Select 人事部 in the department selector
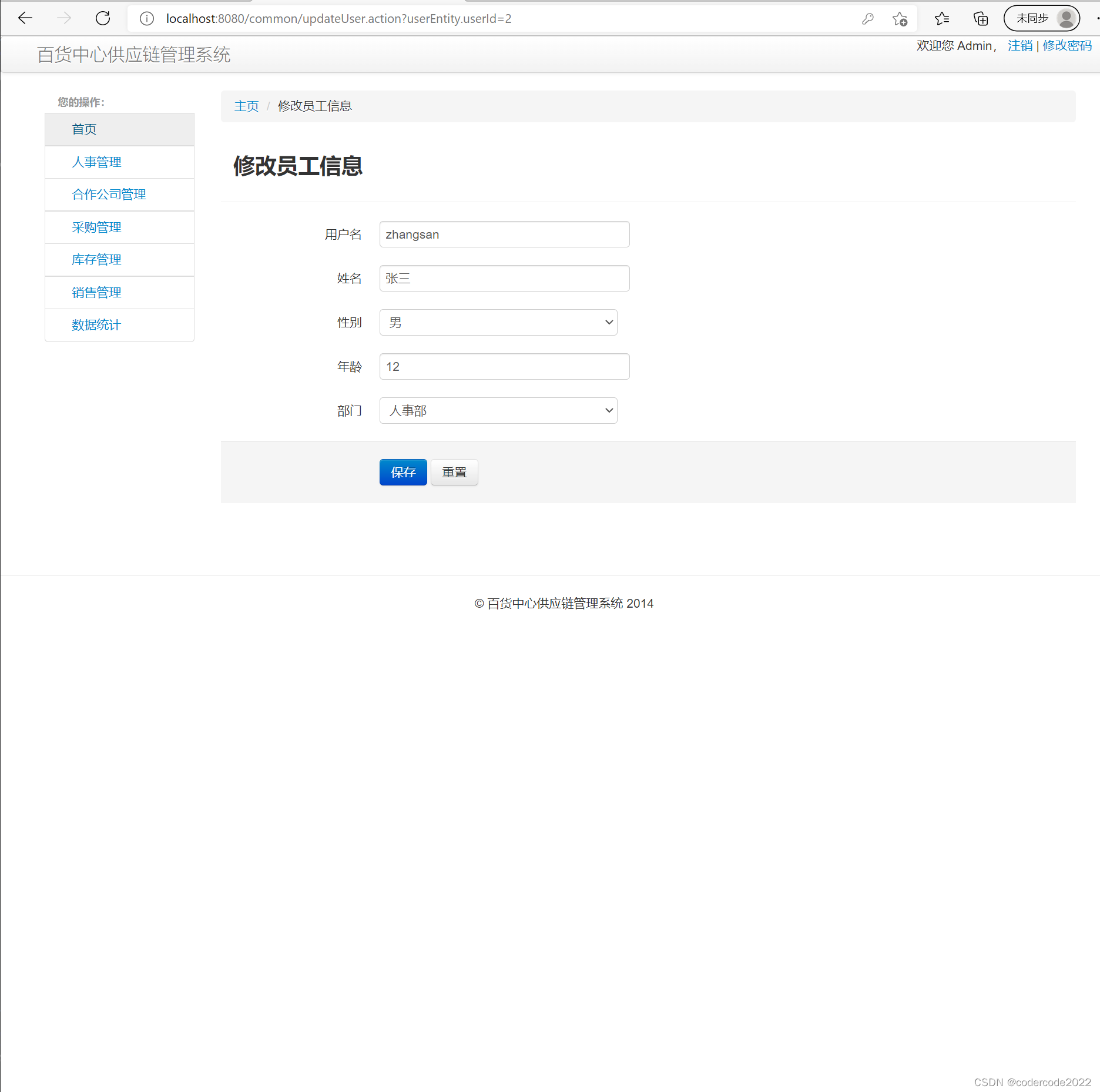The height and width of the screenshot is (1092, 1100). [x=498, y=410]
